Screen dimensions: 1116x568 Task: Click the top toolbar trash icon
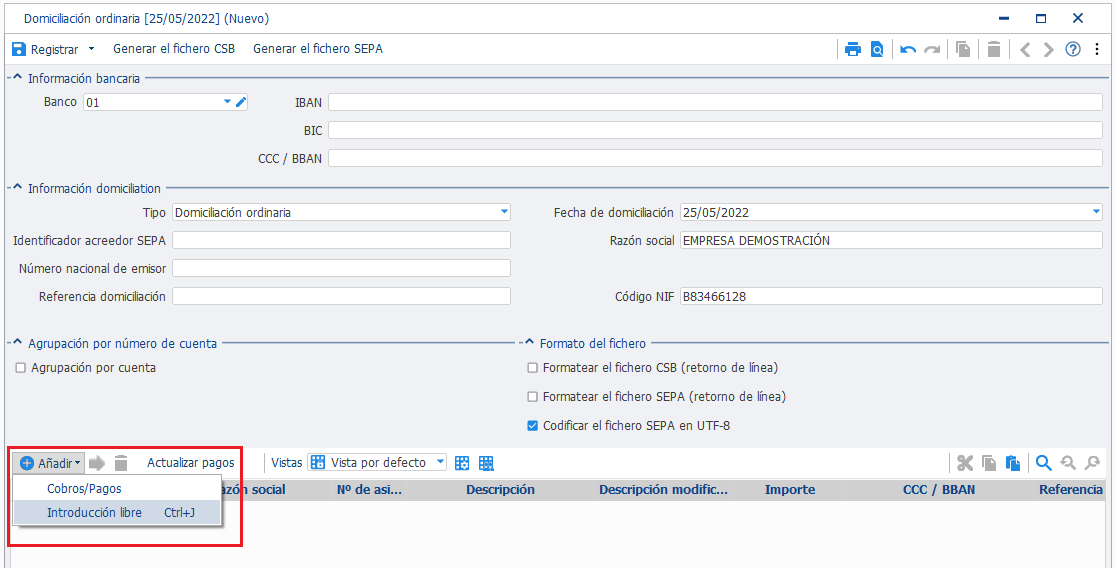tap(994, 49)
